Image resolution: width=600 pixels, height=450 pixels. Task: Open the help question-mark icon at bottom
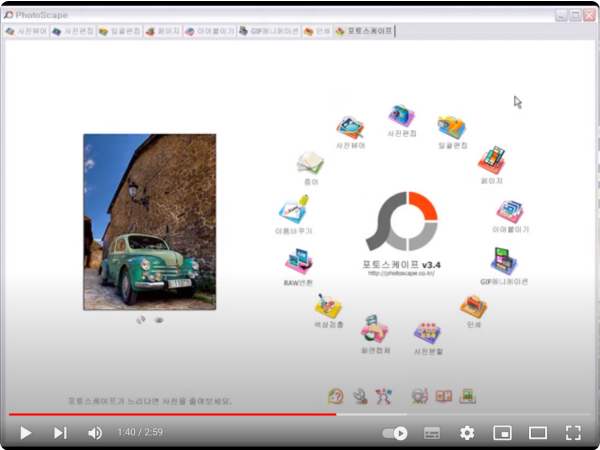coord(336,396)
